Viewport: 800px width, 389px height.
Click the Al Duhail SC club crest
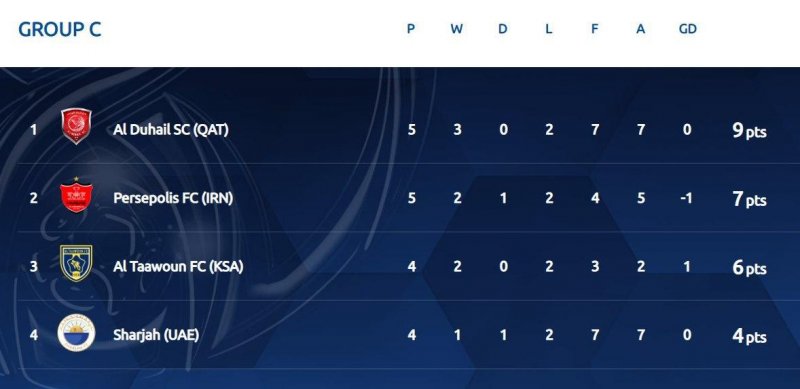(x=77, y=126)
